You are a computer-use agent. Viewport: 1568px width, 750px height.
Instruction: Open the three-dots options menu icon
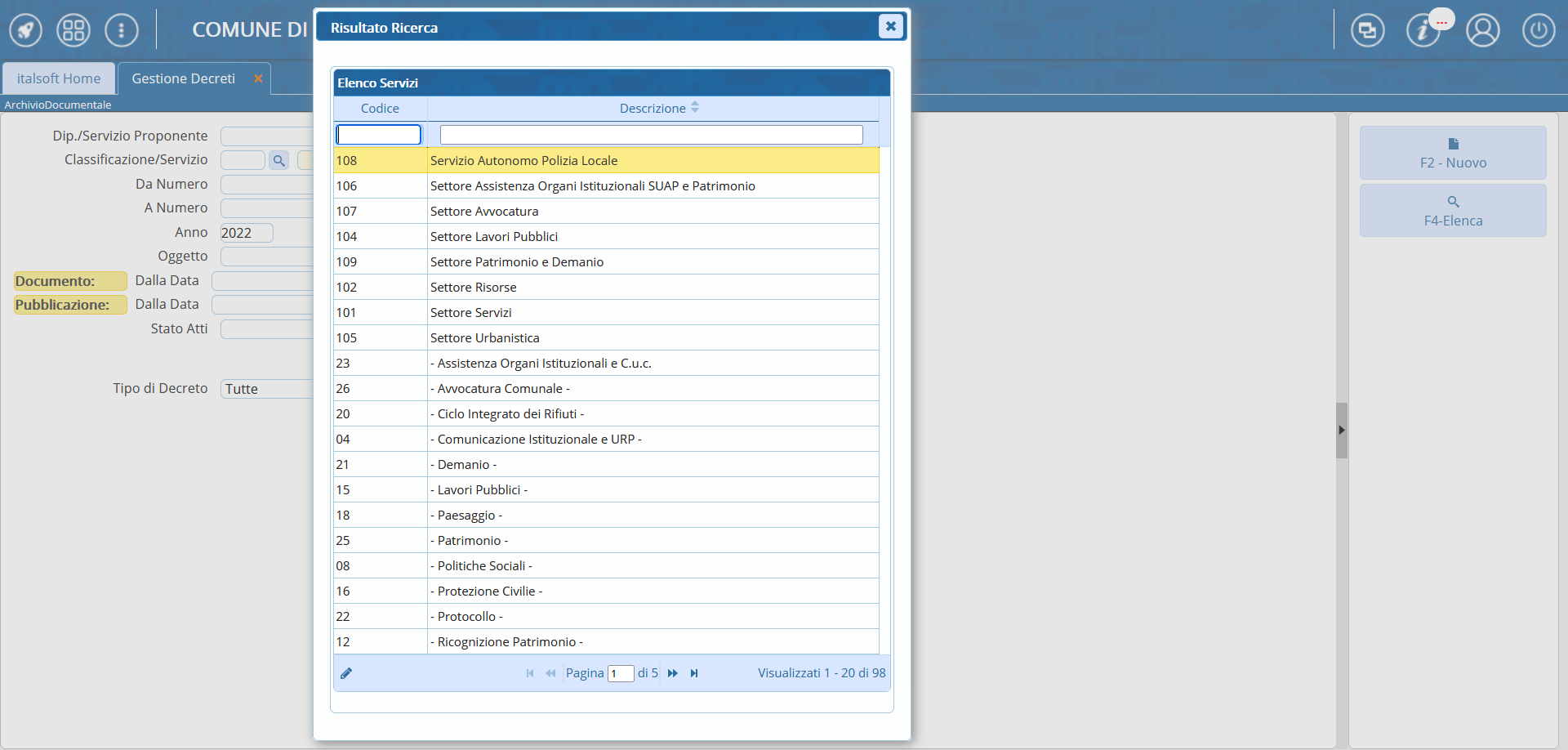(x=122, y=31)
